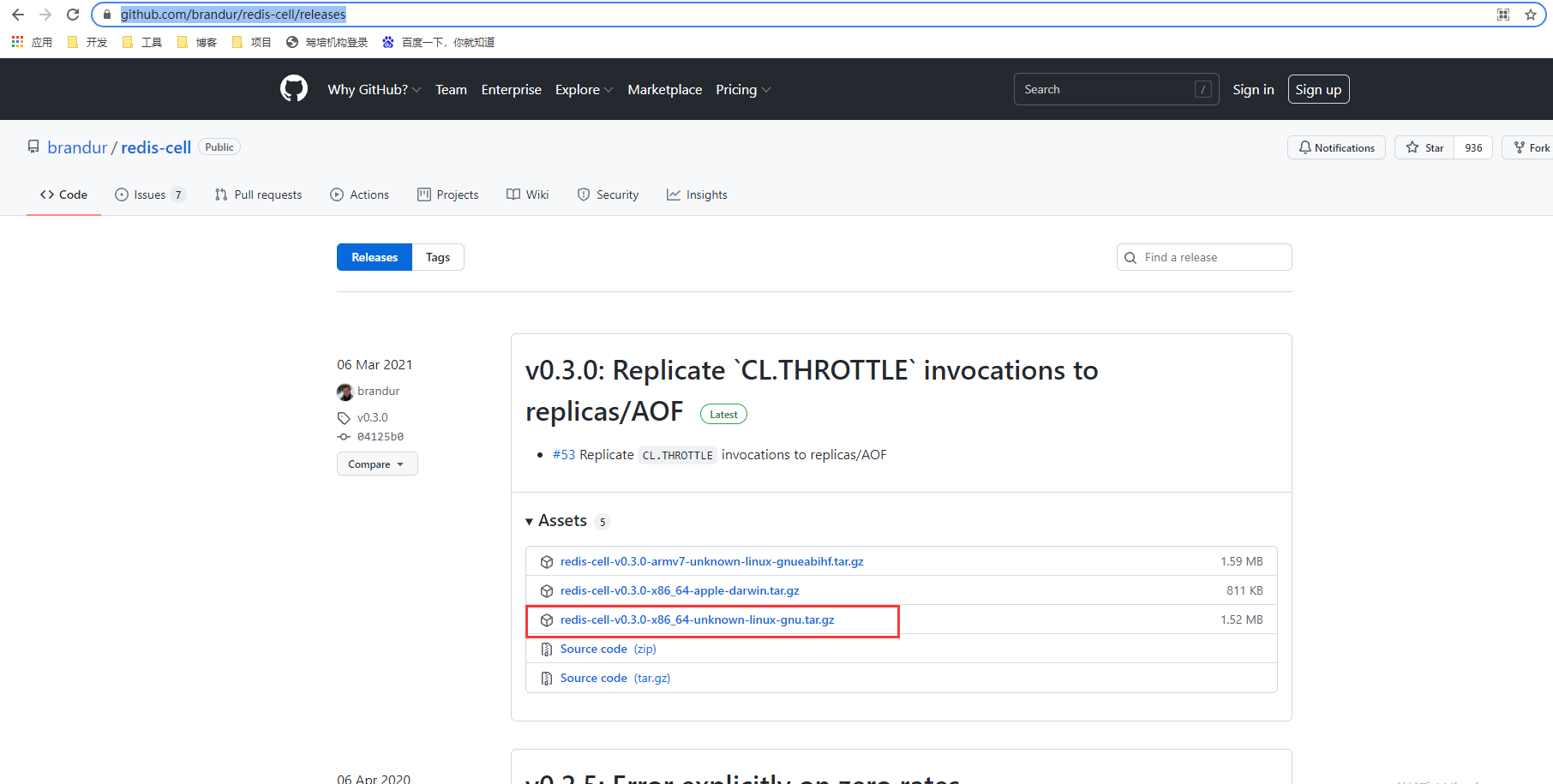This screenshot has width=1553, height=784.
Task: Open the Compare dropdown
Action: point(377,464)
